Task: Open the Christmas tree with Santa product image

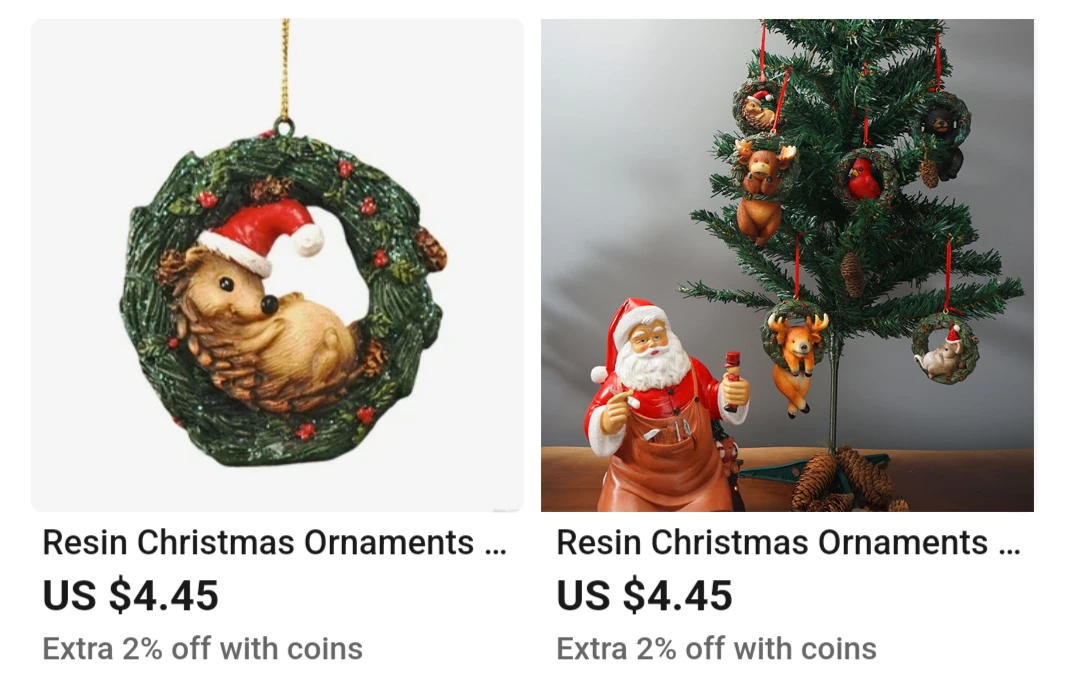Action: 787,265
